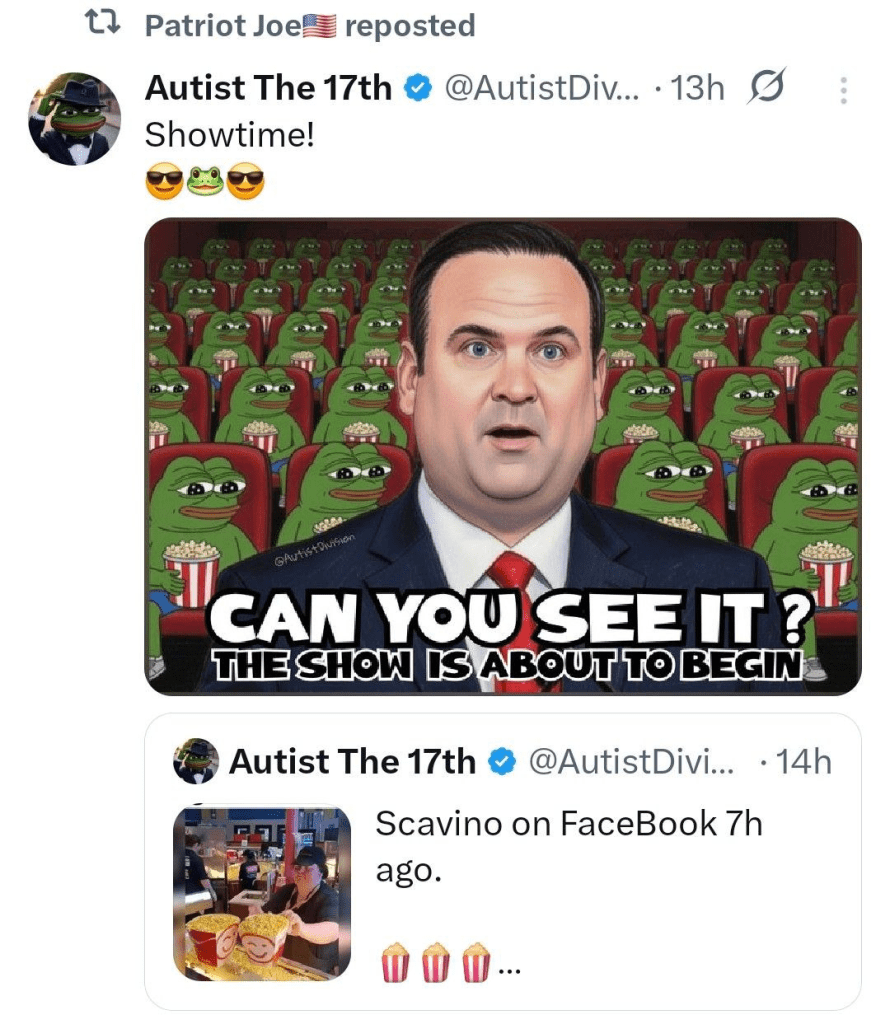Open the "Can you see it?" meme image

tap(503, 456)
